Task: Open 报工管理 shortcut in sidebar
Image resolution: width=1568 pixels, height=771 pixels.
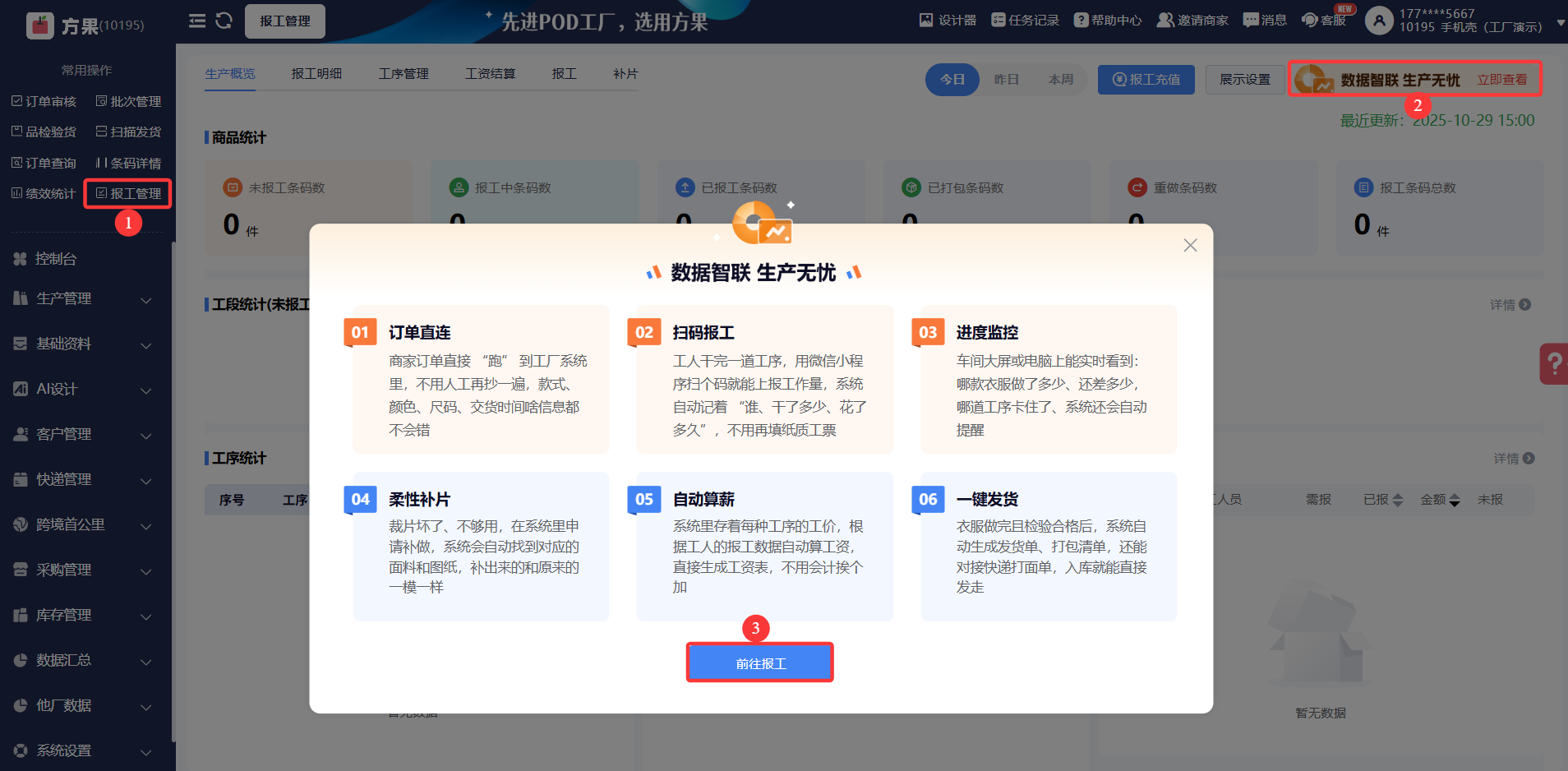Action: click(128, 193)
